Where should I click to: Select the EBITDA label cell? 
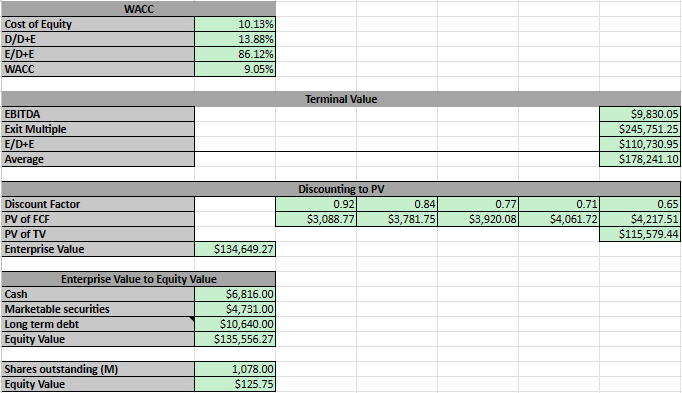(x=98, y=114)
